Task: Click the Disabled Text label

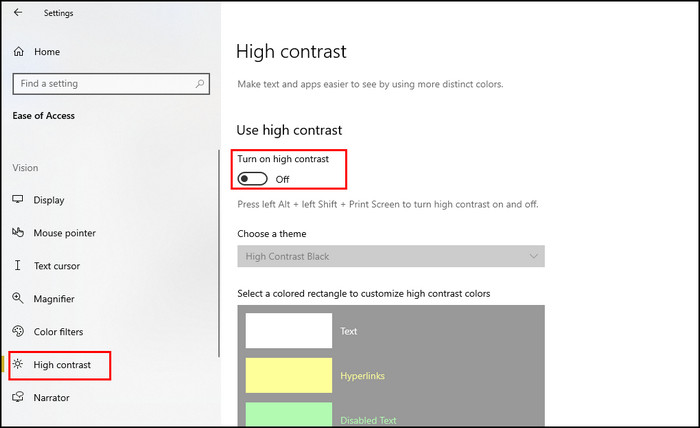Action: (x=368, y=420)
